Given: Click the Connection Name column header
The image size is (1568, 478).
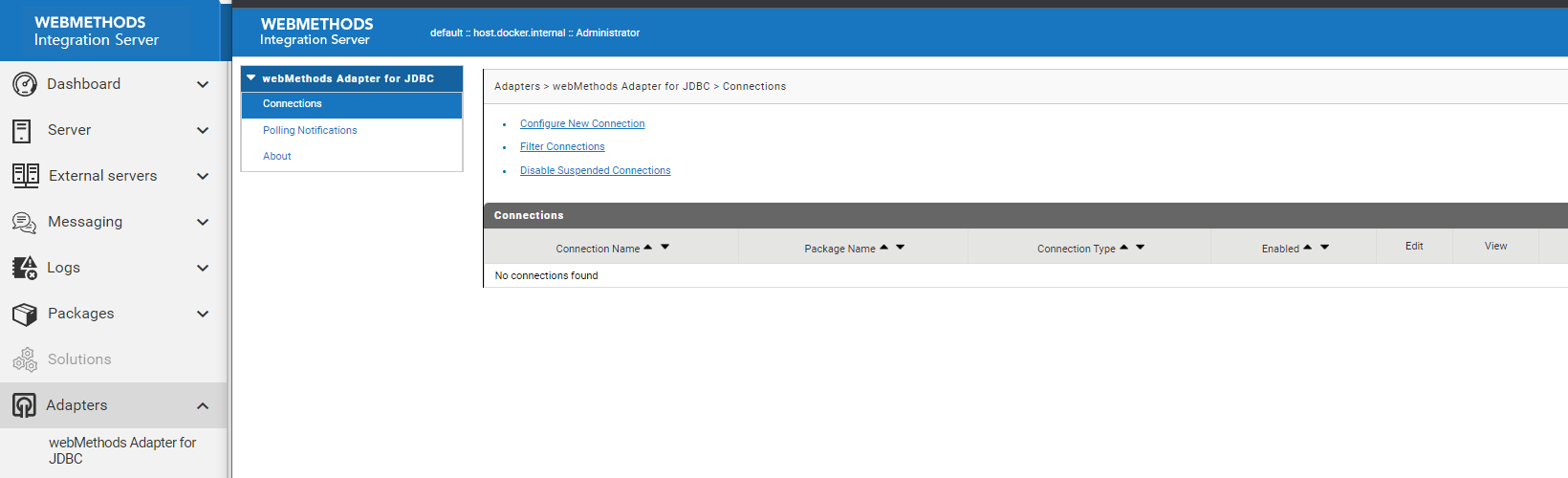Looking at the screenshot, I should (598, 249).
